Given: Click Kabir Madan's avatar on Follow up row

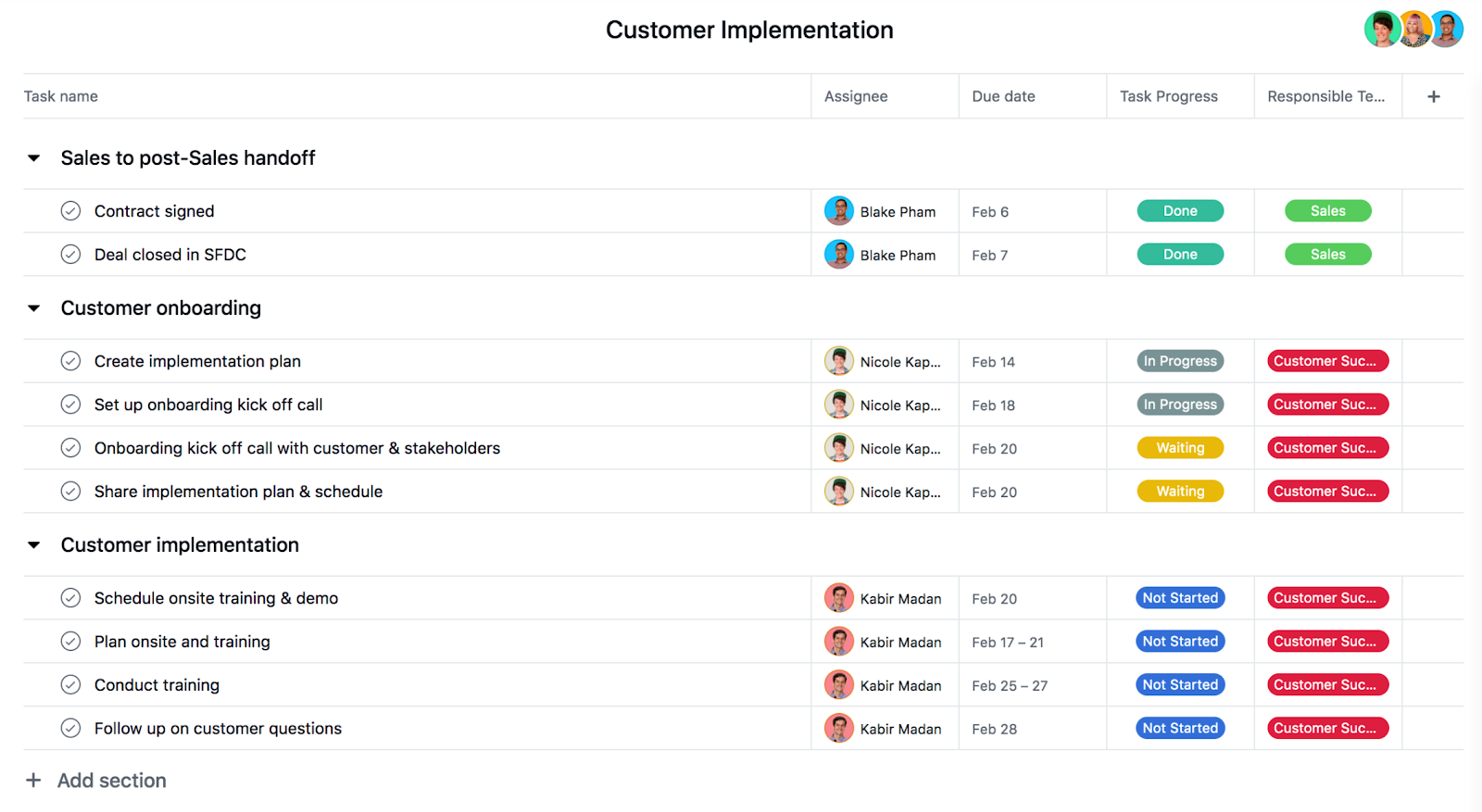Looking at the screenshot, I should coord(838,729).
